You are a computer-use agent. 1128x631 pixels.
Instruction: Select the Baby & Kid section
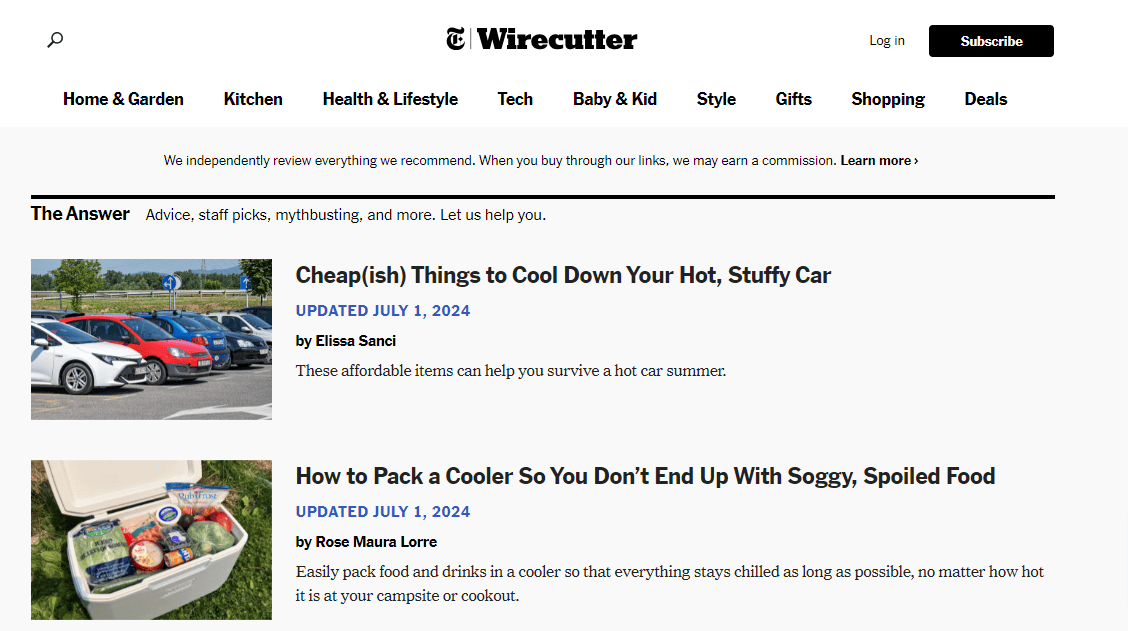(x=614, y=99)
